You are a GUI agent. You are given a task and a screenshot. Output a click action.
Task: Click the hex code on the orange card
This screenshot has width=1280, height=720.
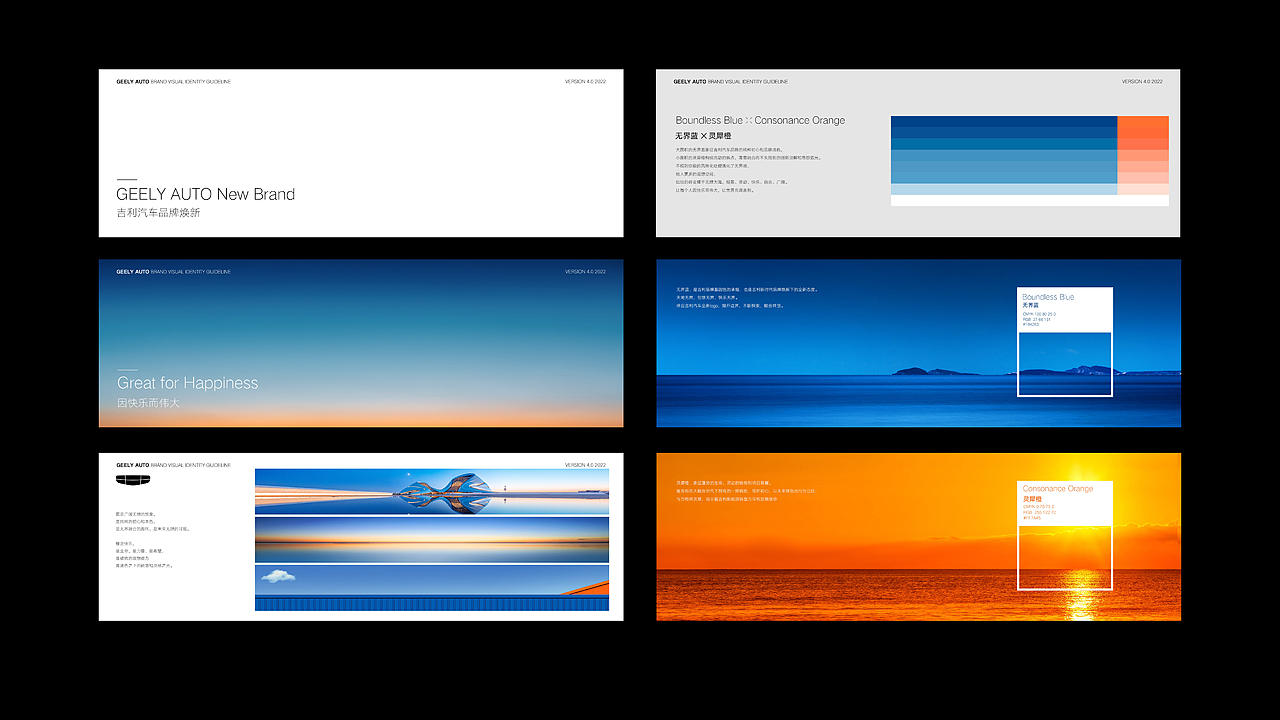1031,518
